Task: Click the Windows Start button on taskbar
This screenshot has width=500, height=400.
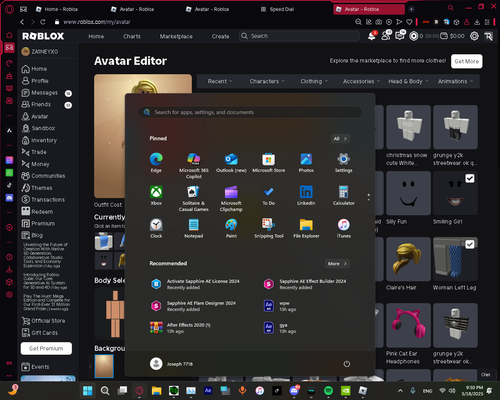Action: [x=88, y=390]
